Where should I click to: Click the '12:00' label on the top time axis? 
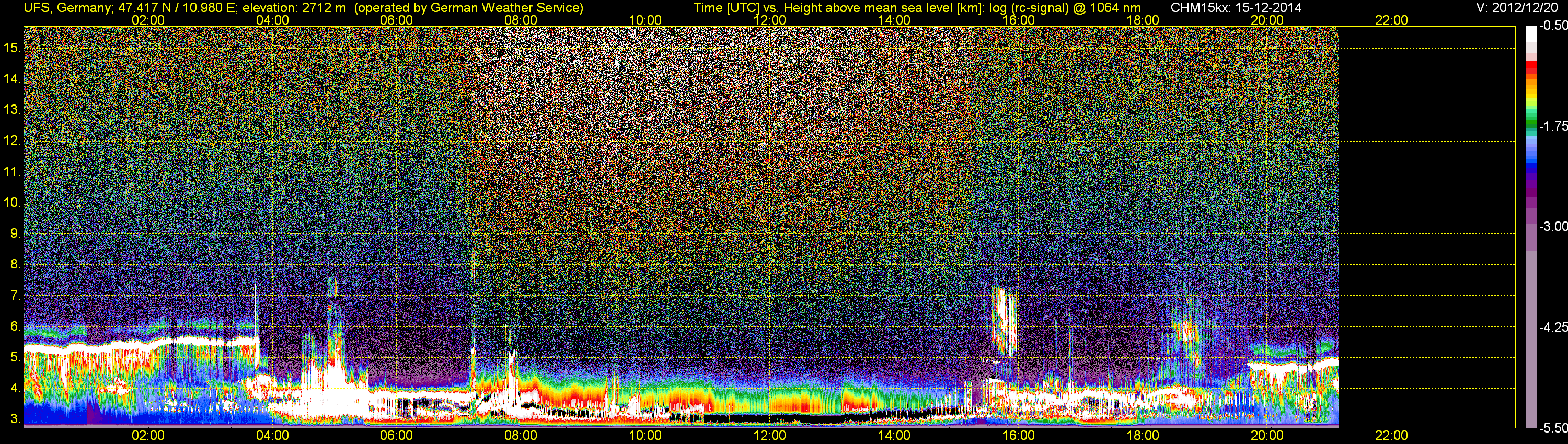pos(769,20)
